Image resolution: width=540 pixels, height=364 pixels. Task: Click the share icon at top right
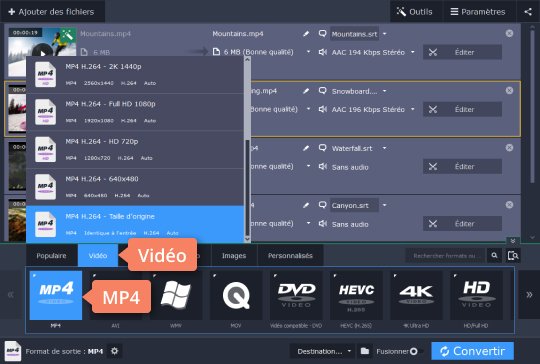point(528,12)
